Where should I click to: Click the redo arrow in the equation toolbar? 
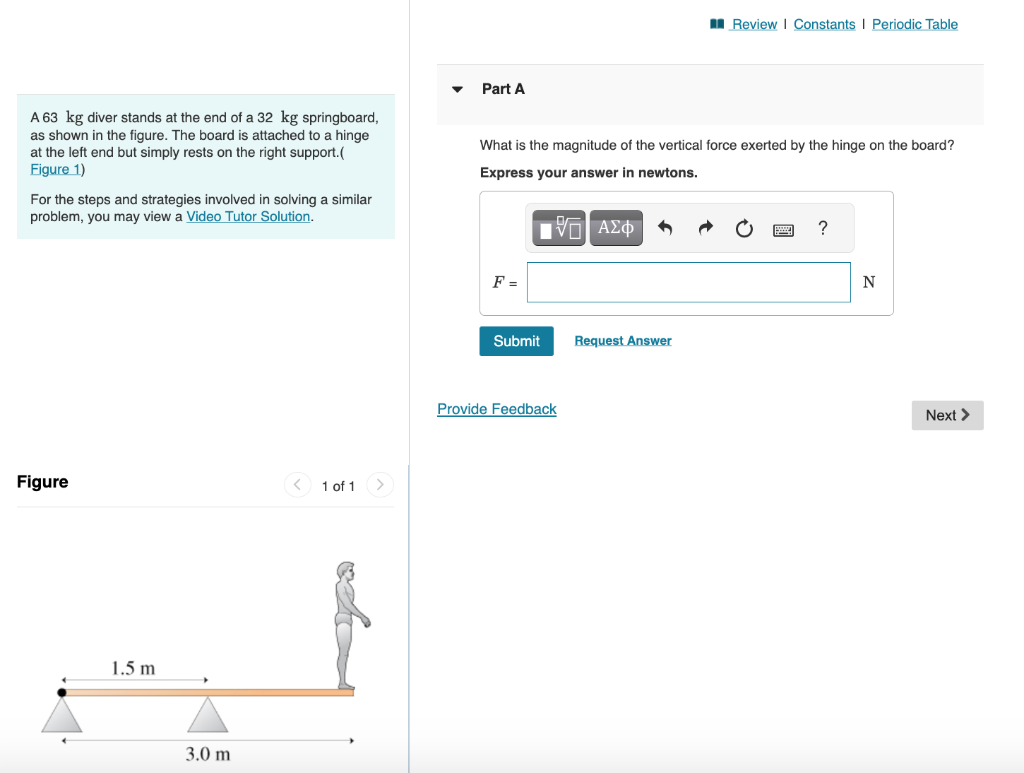click(x=705, y=228)
